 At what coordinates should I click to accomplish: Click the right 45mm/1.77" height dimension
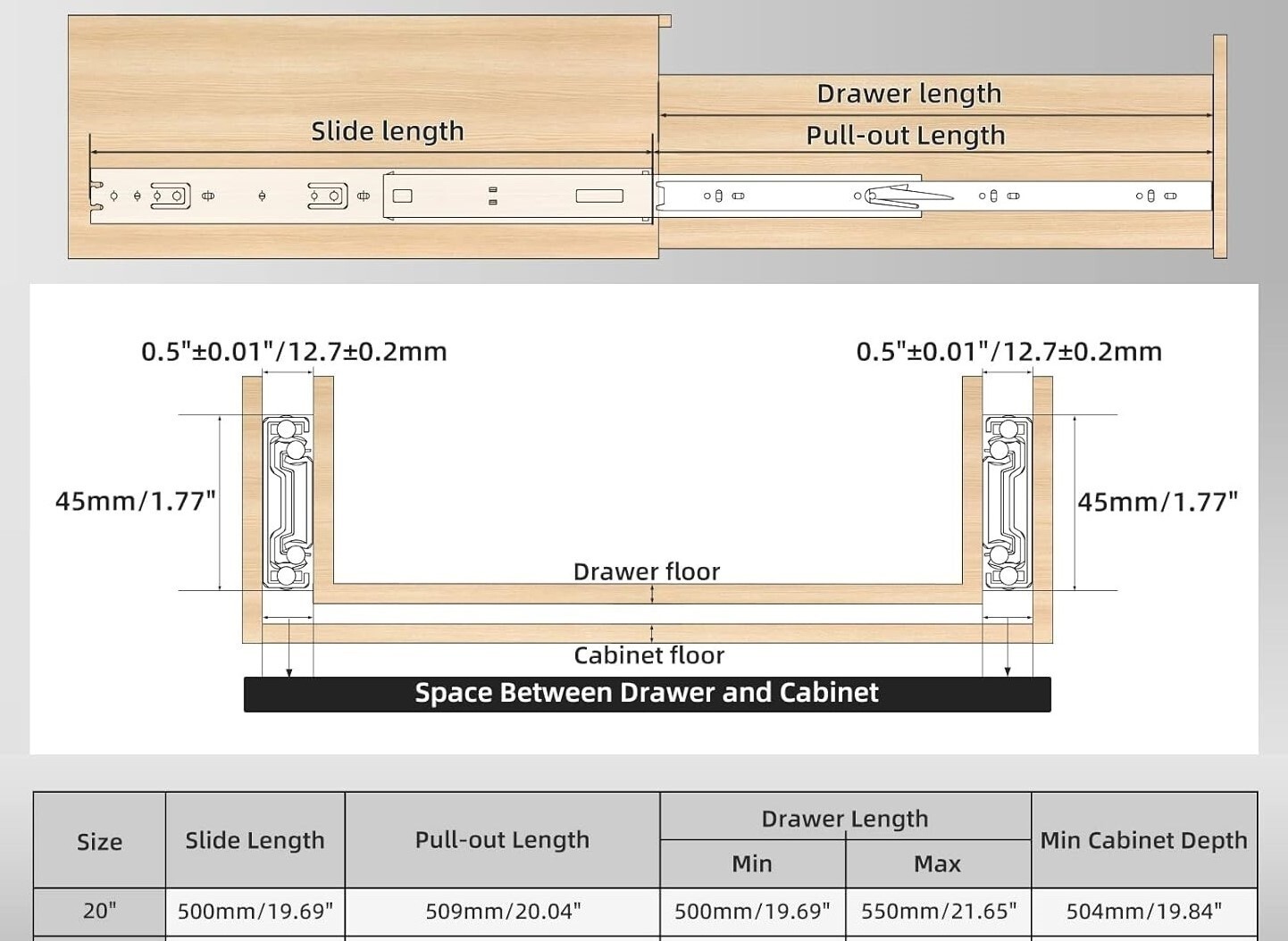[1158, 502]
